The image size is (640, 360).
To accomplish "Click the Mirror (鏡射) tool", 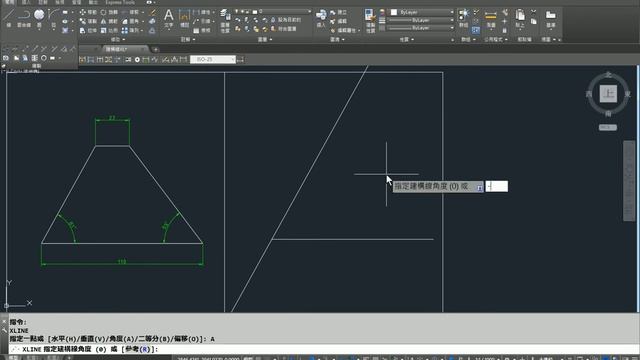I will 109,21.
